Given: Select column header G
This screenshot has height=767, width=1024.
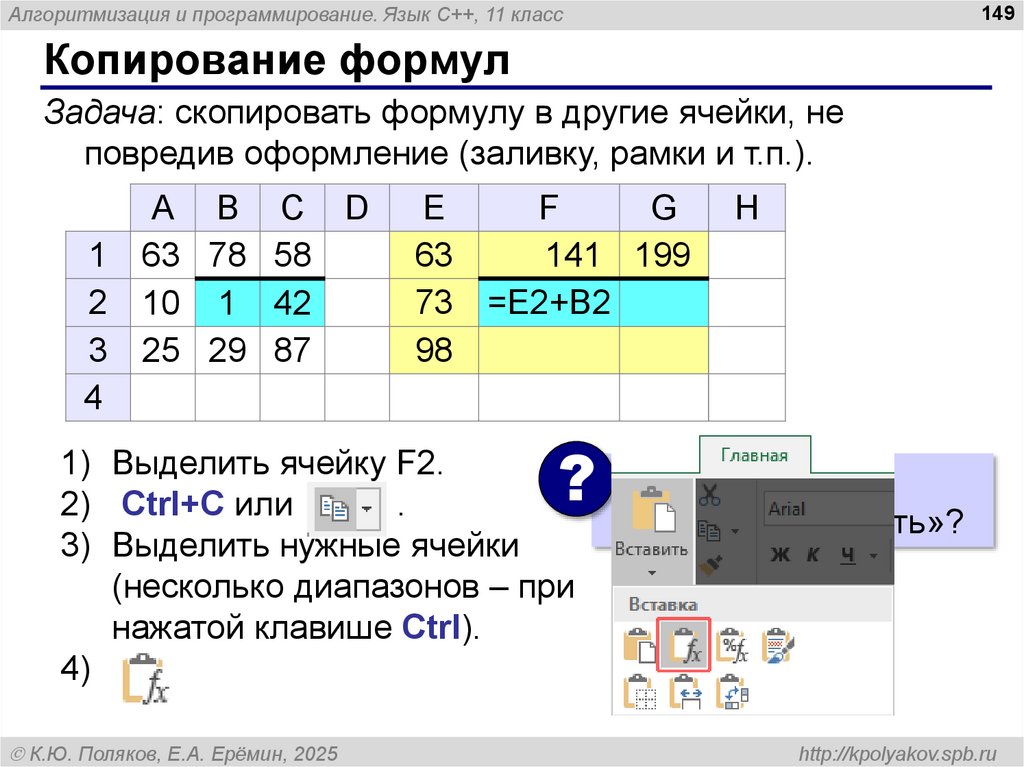Looking at the screenshot, I should [x=664, y=208].
